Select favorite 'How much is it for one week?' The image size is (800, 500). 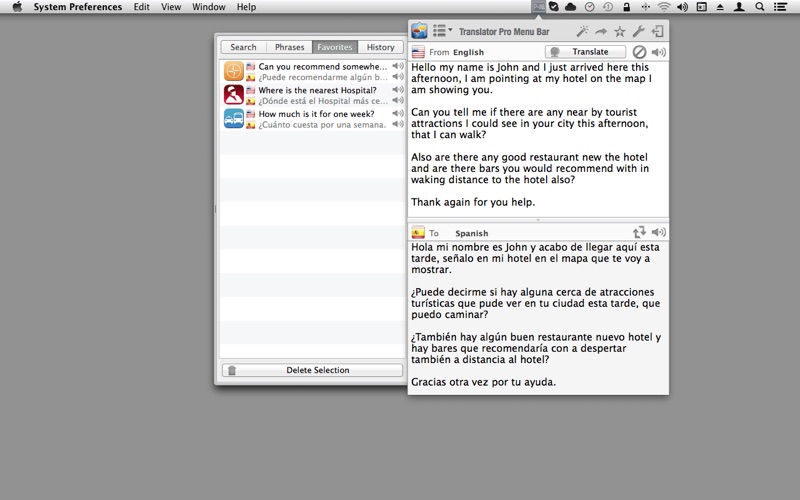[x=316, y=114]
